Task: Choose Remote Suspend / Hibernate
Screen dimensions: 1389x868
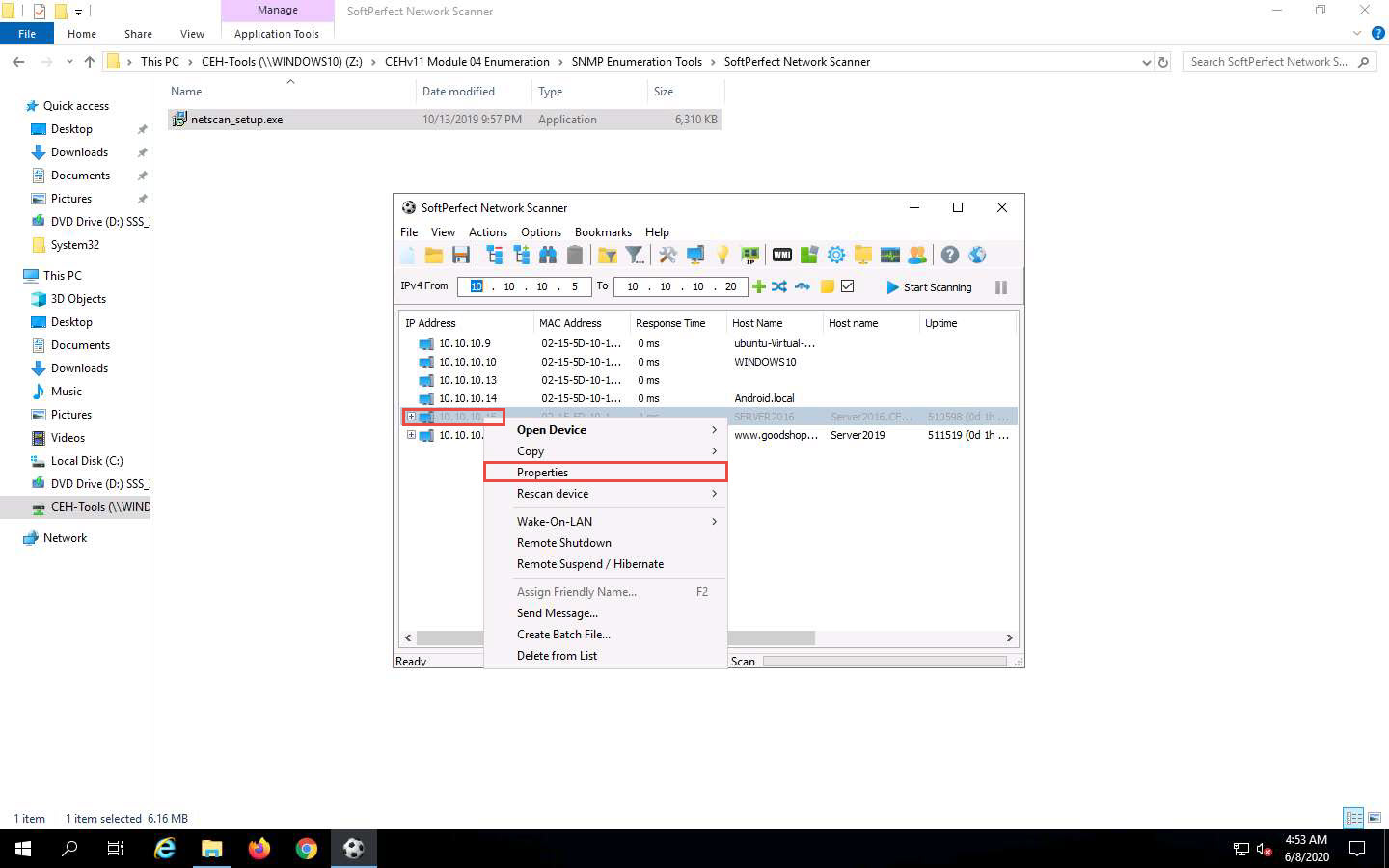Action: pyautogui.click(x=605, y=564)
